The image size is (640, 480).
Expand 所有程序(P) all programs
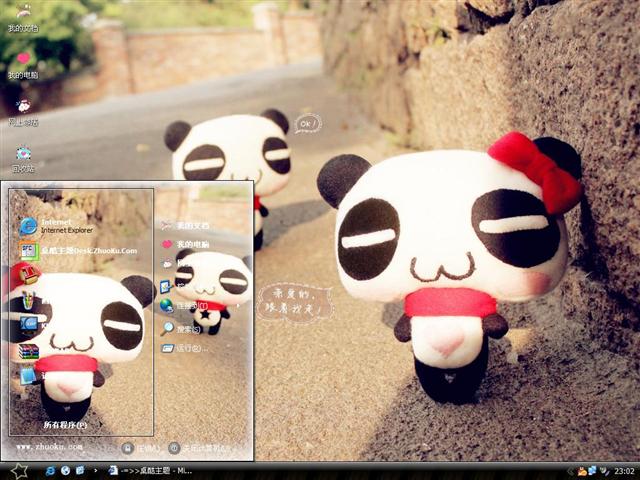[x=65, y=425]
